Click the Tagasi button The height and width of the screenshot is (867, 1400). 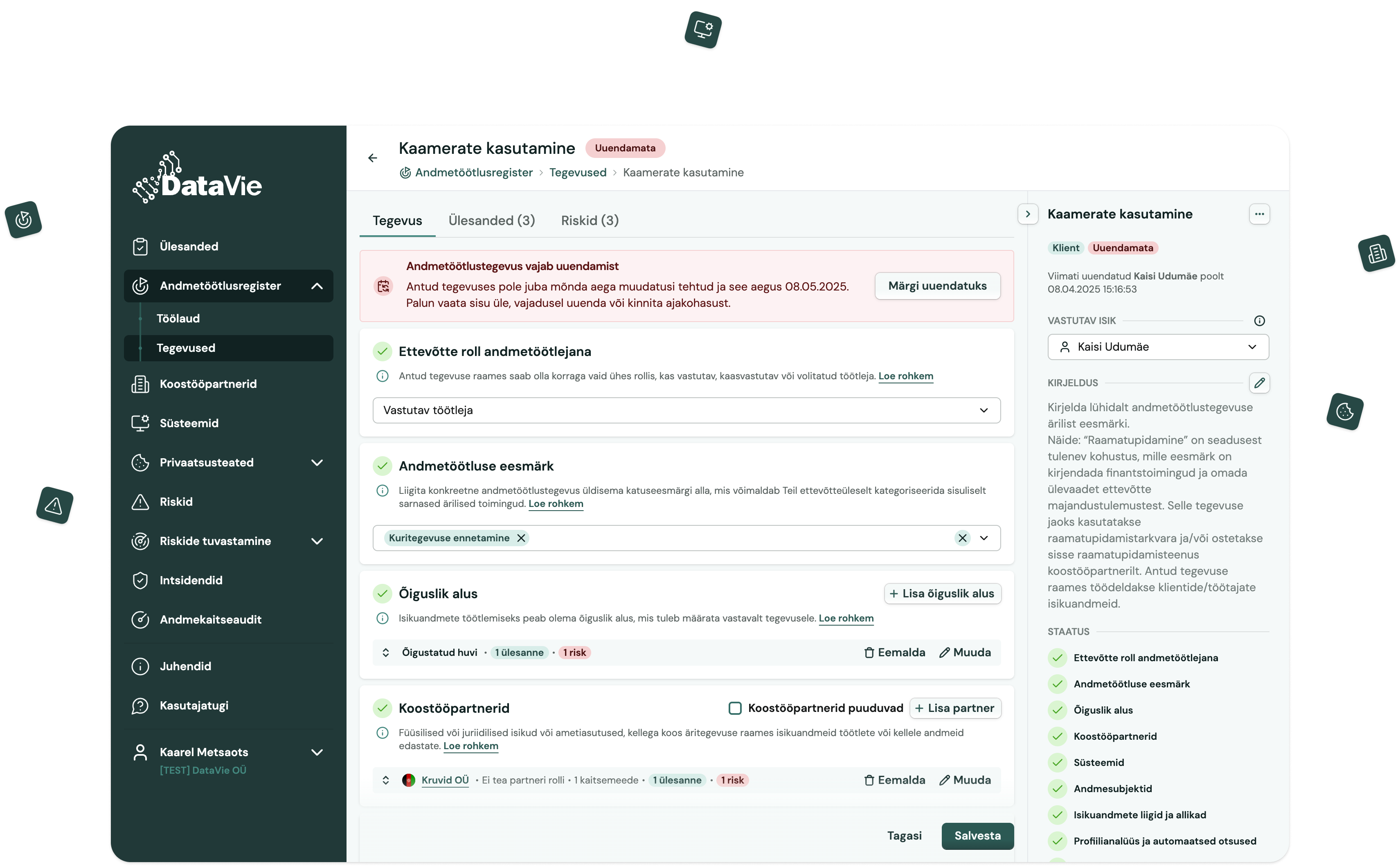coord(904,836)
